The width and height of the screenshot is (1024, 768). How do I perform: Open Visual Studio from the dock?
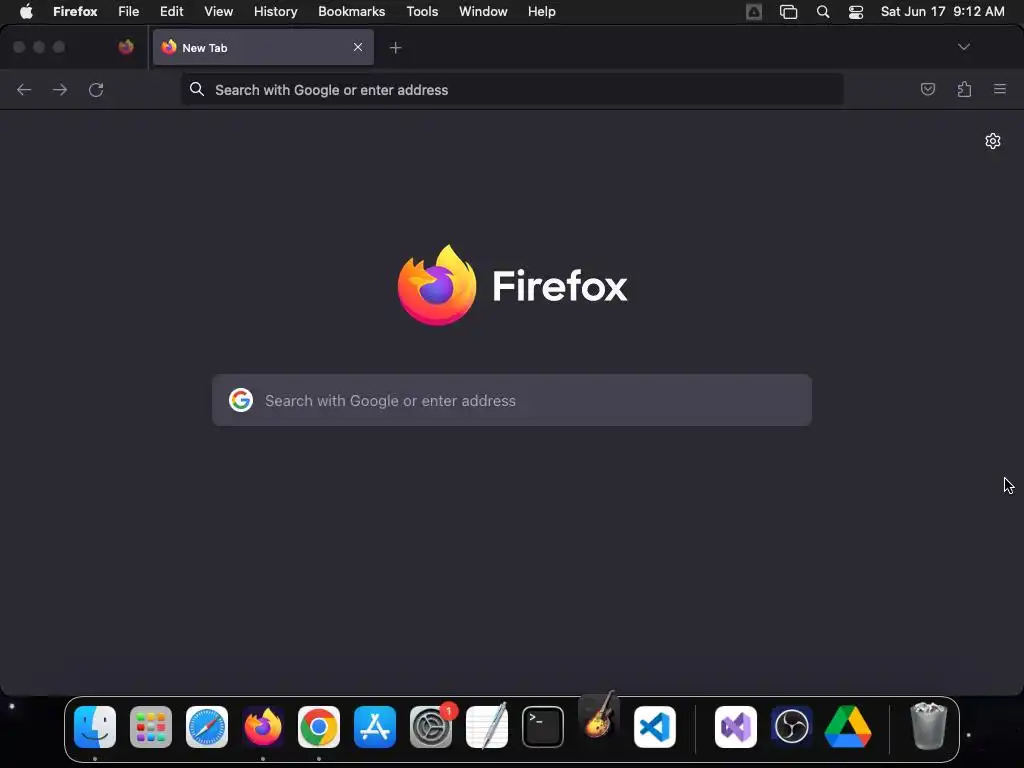pyautogui.click(x=736, y=727)
